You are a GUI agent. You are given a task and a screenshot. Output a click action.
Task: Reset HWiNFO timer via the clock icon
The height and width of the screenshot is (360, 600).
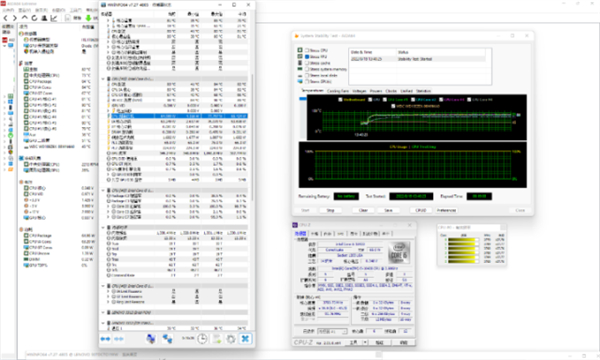pos(202,339)
